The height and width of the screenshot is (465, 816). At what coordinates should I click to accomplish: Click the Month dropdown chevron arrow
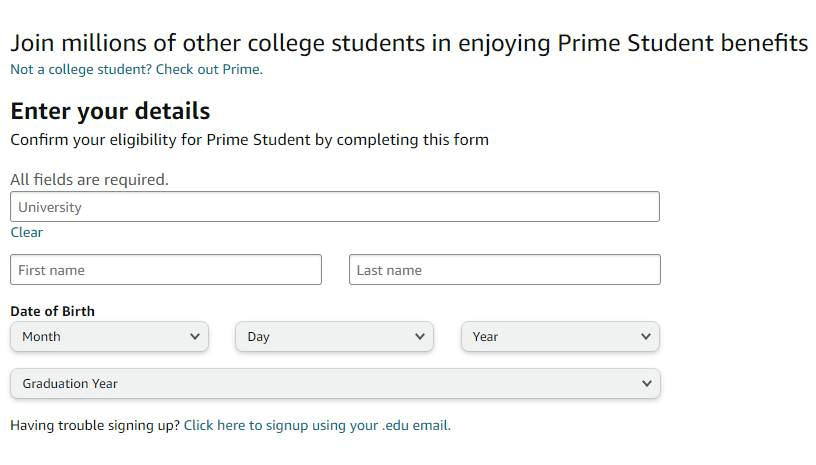click(x=194, y=337)
